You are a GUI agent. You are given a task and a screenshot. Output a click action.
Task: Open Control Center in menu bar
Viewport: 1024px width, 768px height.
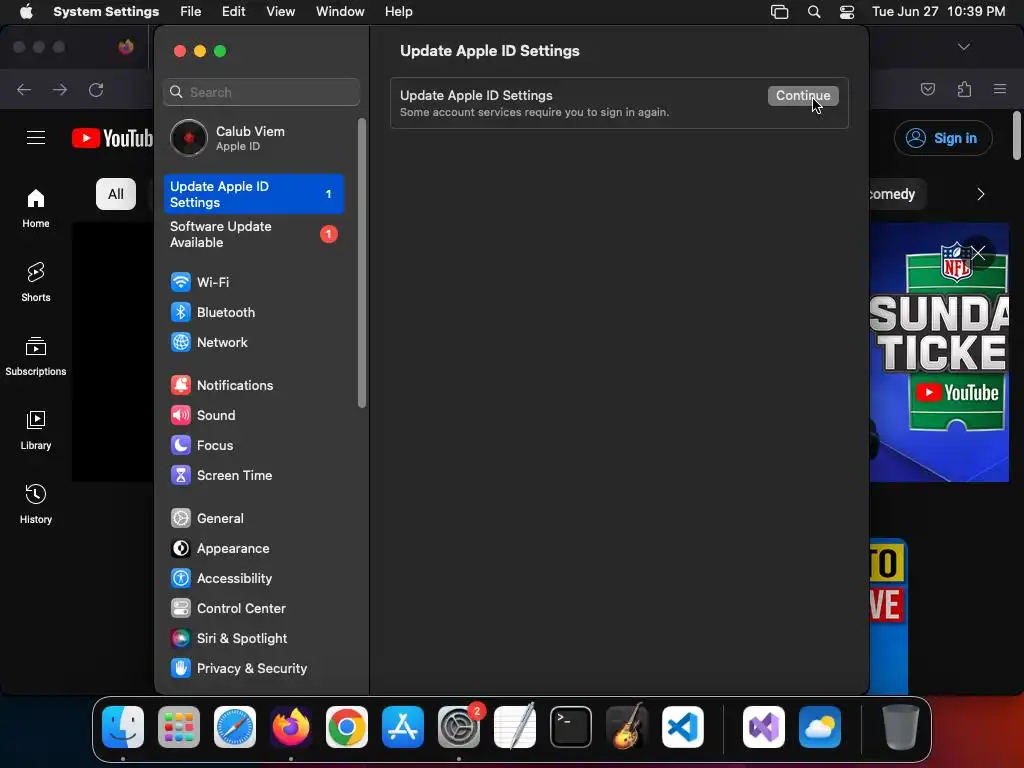(847, 12)
